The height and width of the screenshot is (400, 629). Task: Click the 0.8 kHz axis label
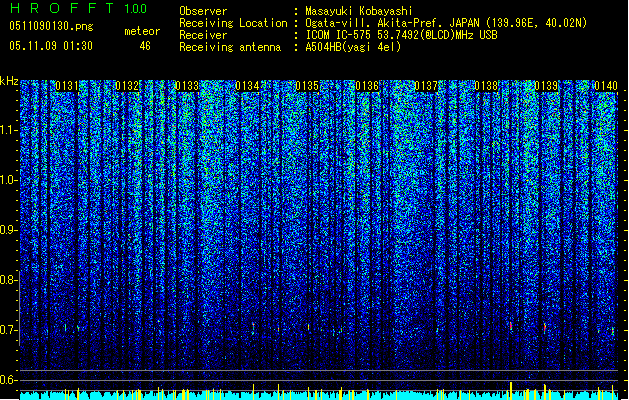pyautogui.click(x=8, y=280)
